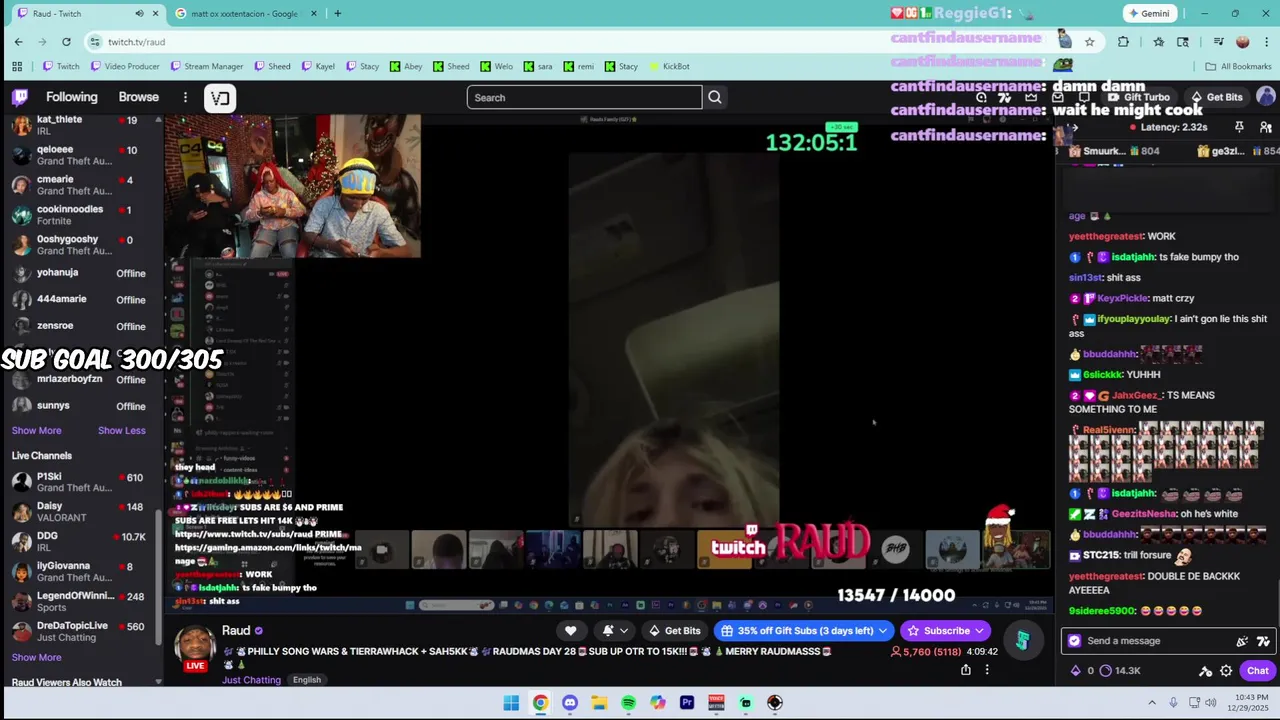Click the Gift Turbo button
The width and height of the screenshot is (1280, 720).
pos(1138,97)
